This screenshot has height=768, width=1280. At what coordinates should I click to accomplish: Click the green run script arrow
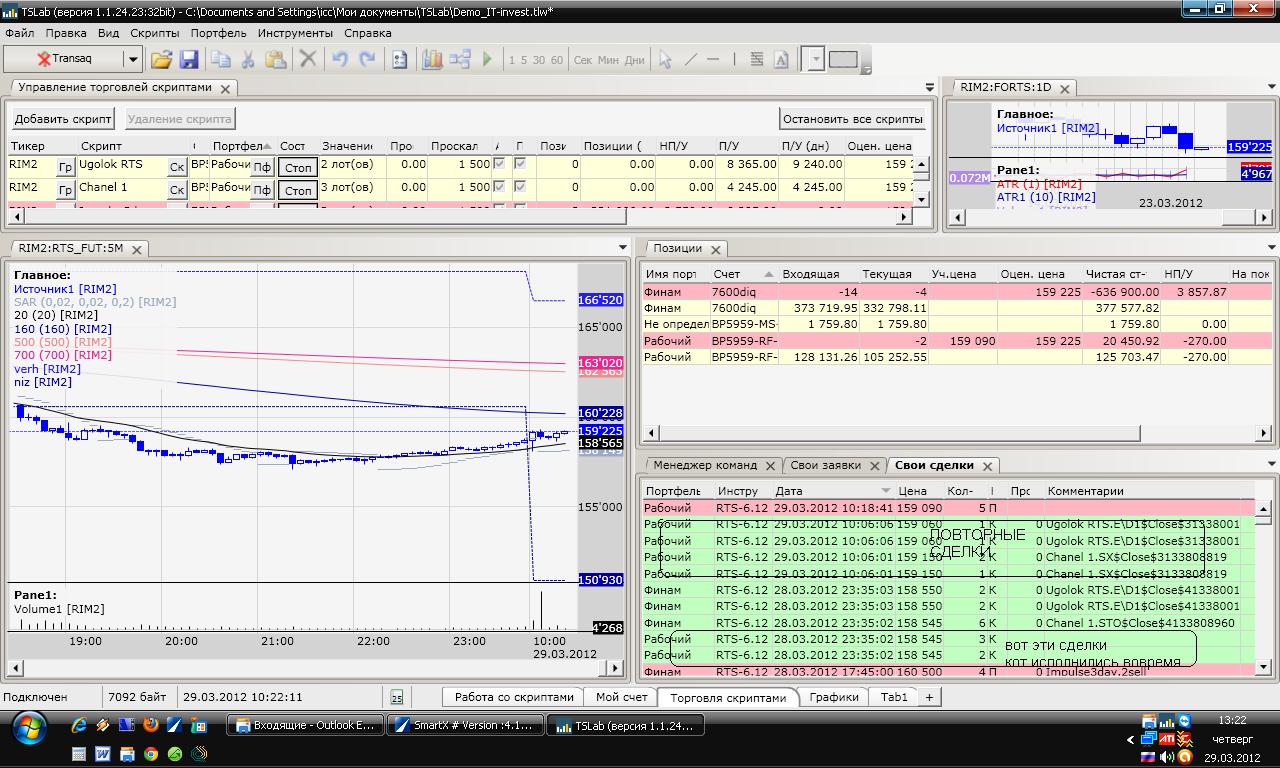(487, 60)
